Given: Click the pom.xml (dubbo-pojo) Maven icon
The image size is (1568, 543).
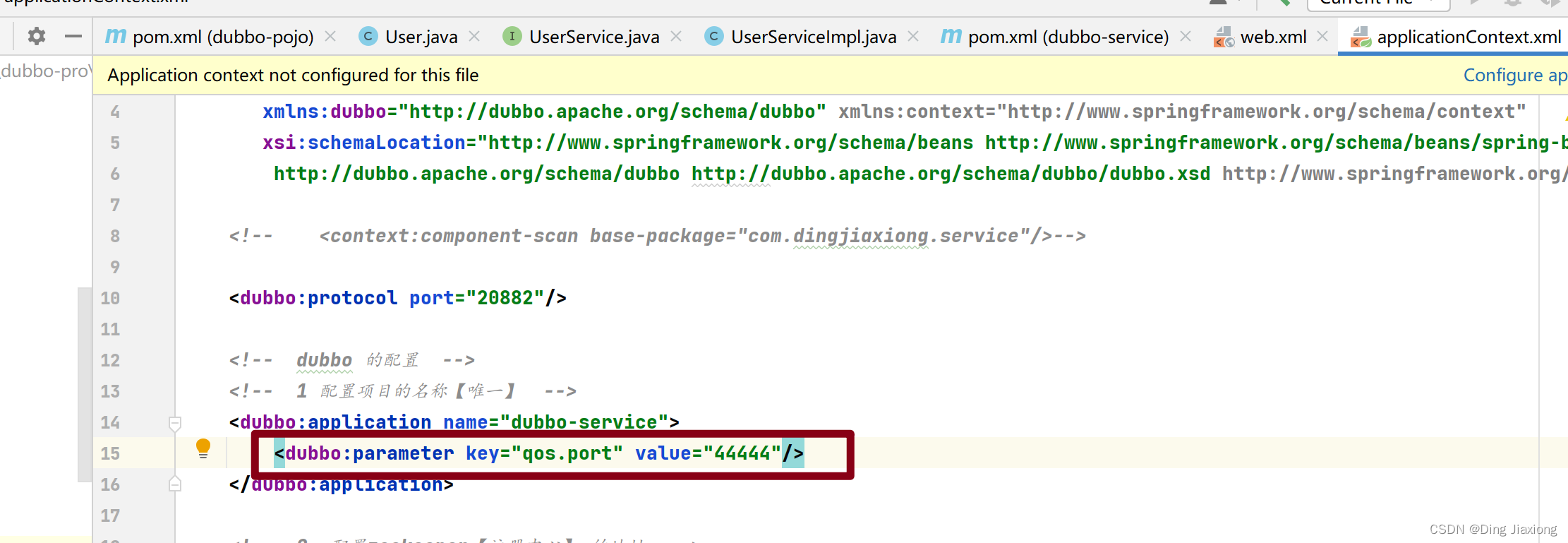Looking at the screenshot, I should pos(116,36).
